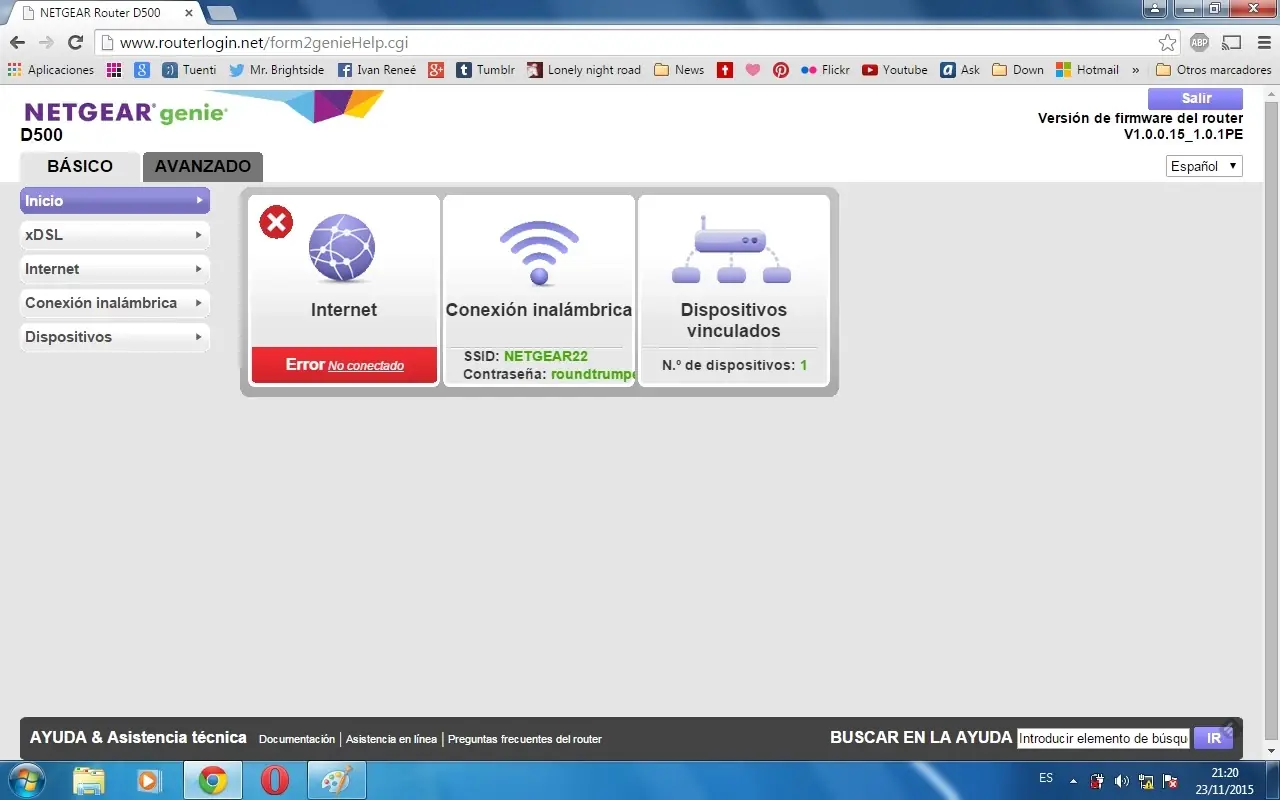Click the NETGEAR Router D500 tab
This screenshot has width=1280, height=800.
[100, 13]
